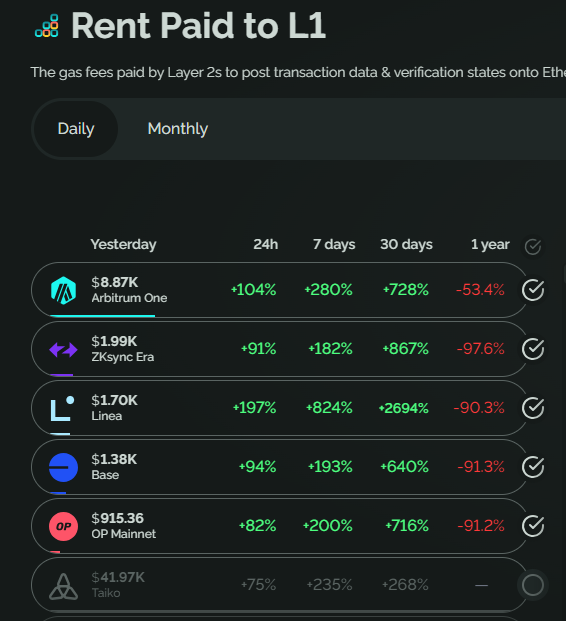Enable the Taiko row with its empty circle
566x621 pixels.
[533, 585]
